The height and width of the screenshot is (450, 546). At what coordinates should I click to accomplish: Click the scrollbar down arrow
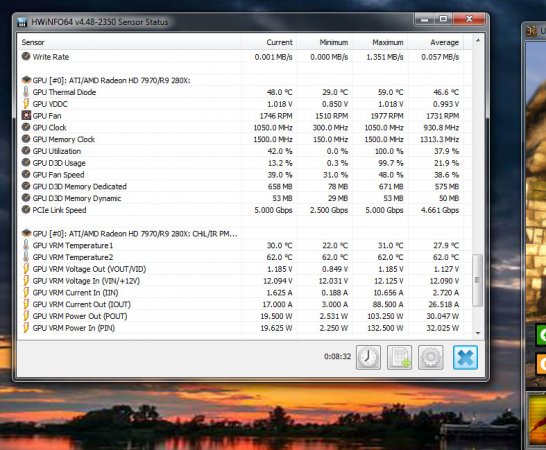478,333
